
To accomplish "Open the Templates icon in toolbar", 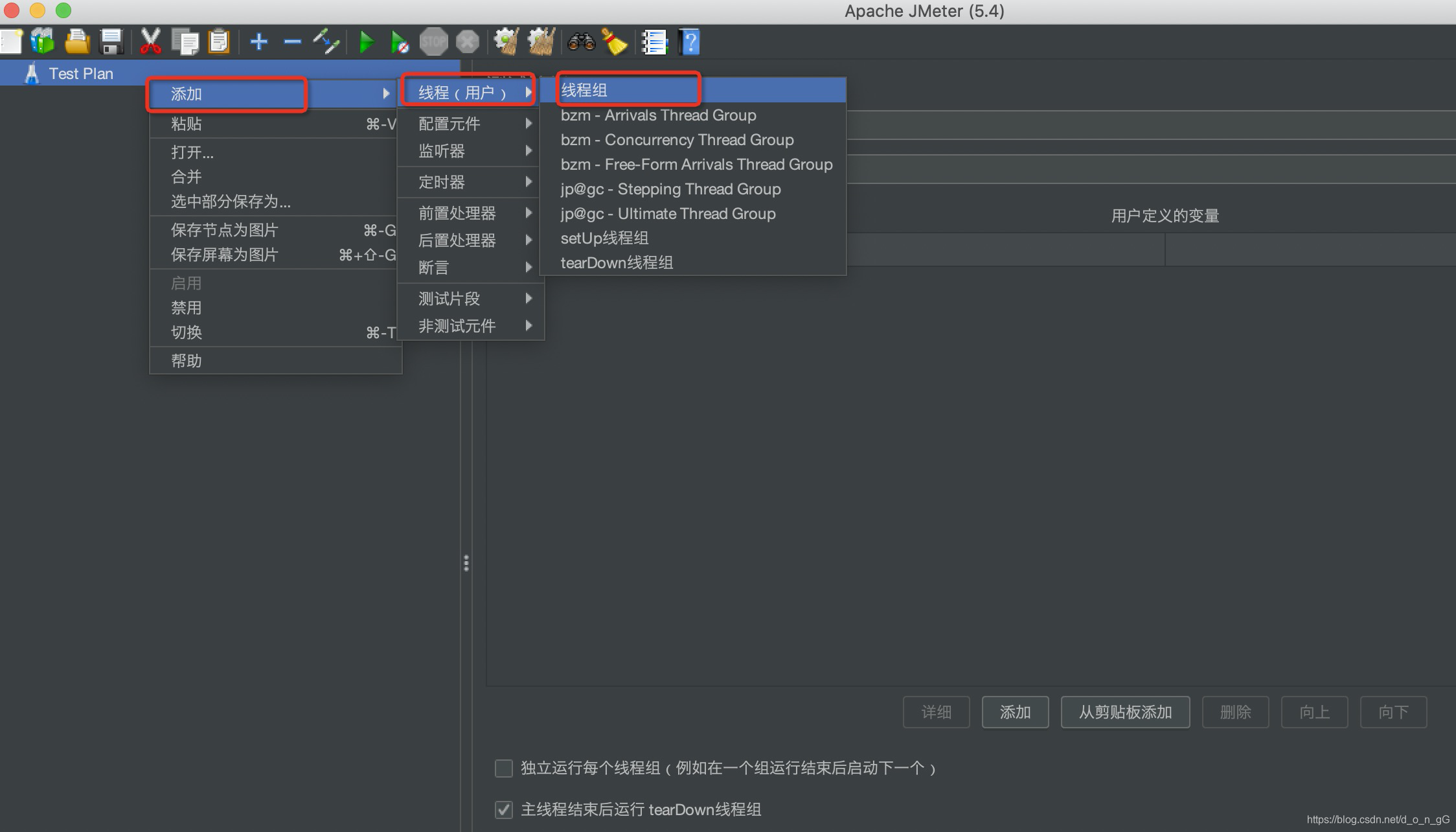I will coord(43,42).
